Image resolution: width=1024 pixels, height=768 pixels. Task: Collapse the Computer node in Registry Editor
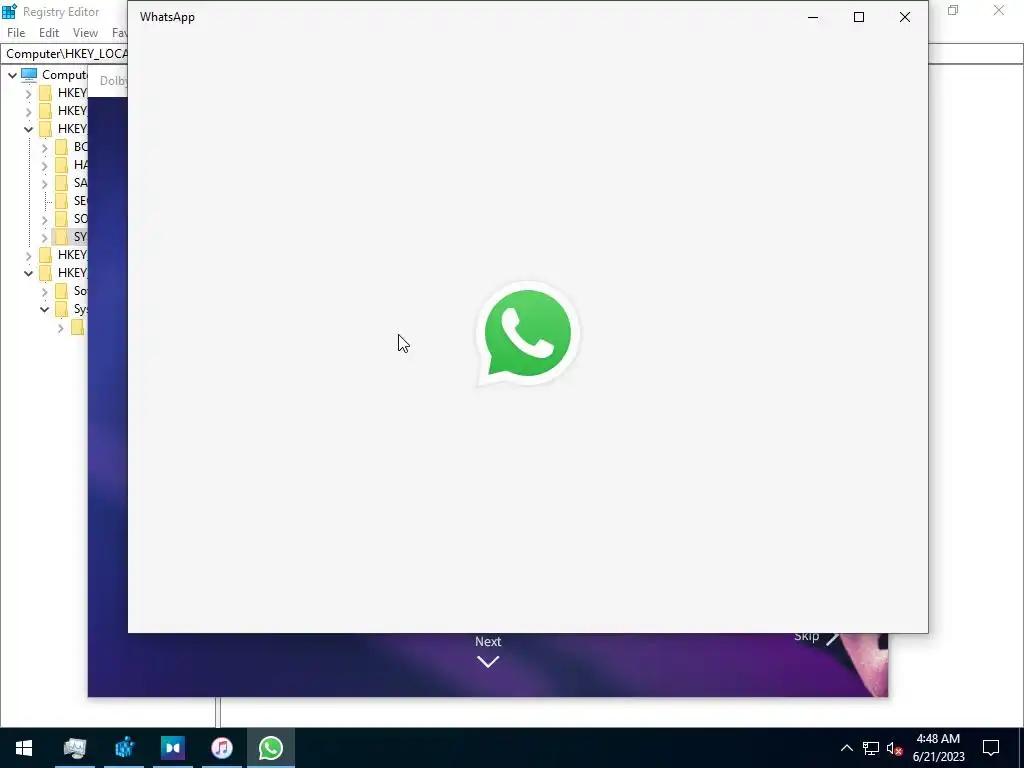tap(12, 75)
